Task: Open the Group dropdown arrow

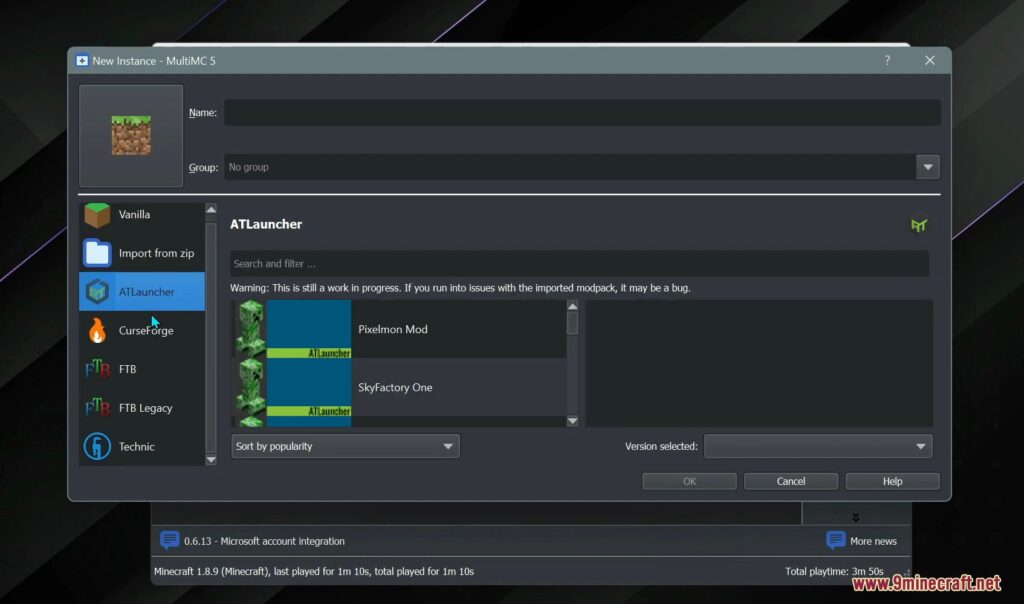Action: tap(927, 167)
